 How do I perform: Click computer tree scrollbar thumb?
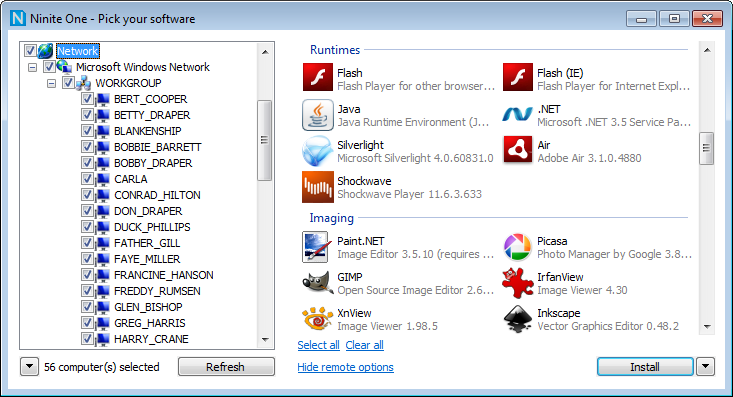point(265,140)
